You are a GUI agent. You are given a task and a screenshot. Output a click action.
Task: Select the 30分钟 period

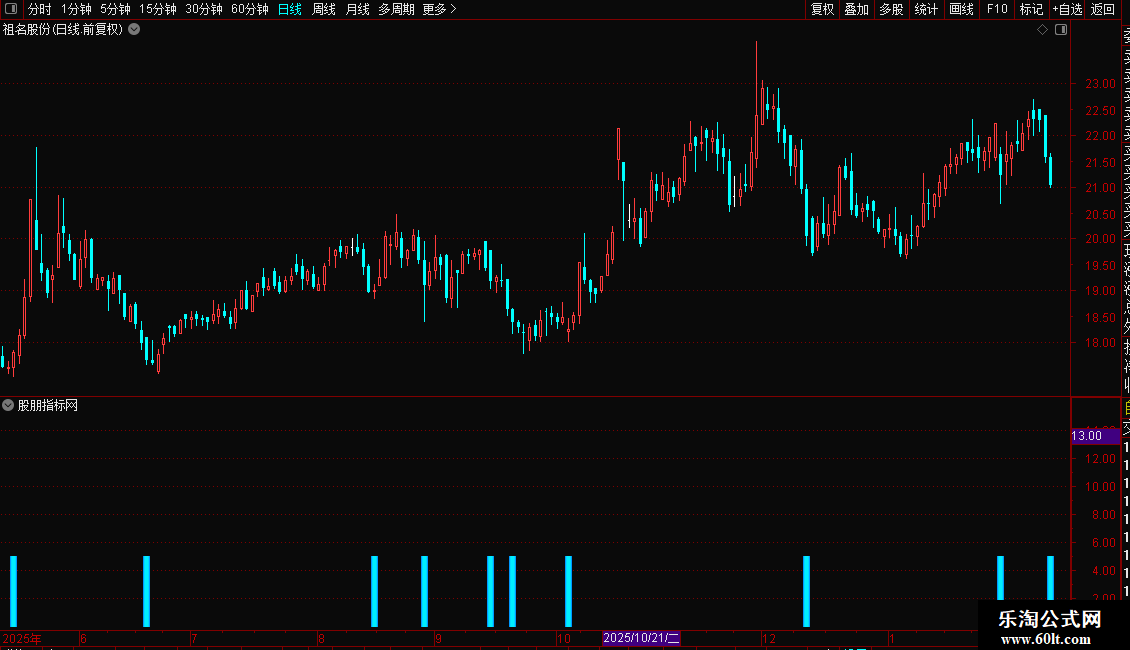coord(203,9)
